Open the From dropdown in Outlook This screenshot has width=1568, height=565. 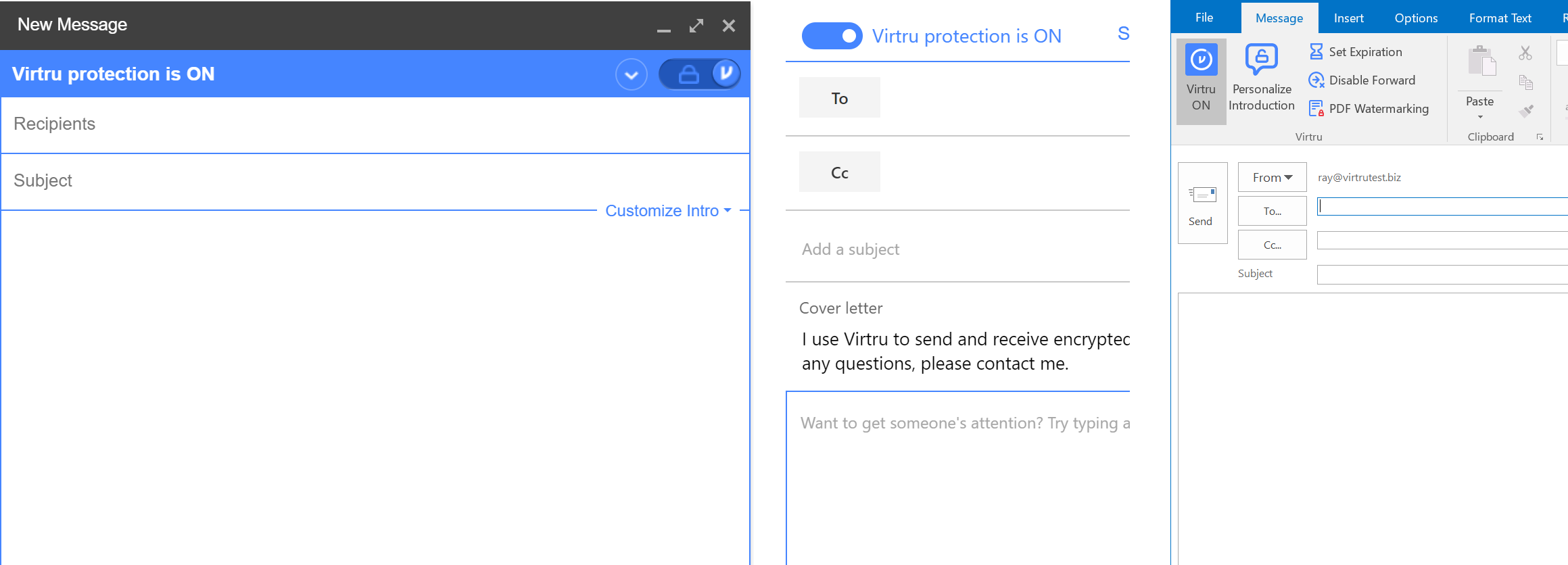click(x=1272, y=177)
